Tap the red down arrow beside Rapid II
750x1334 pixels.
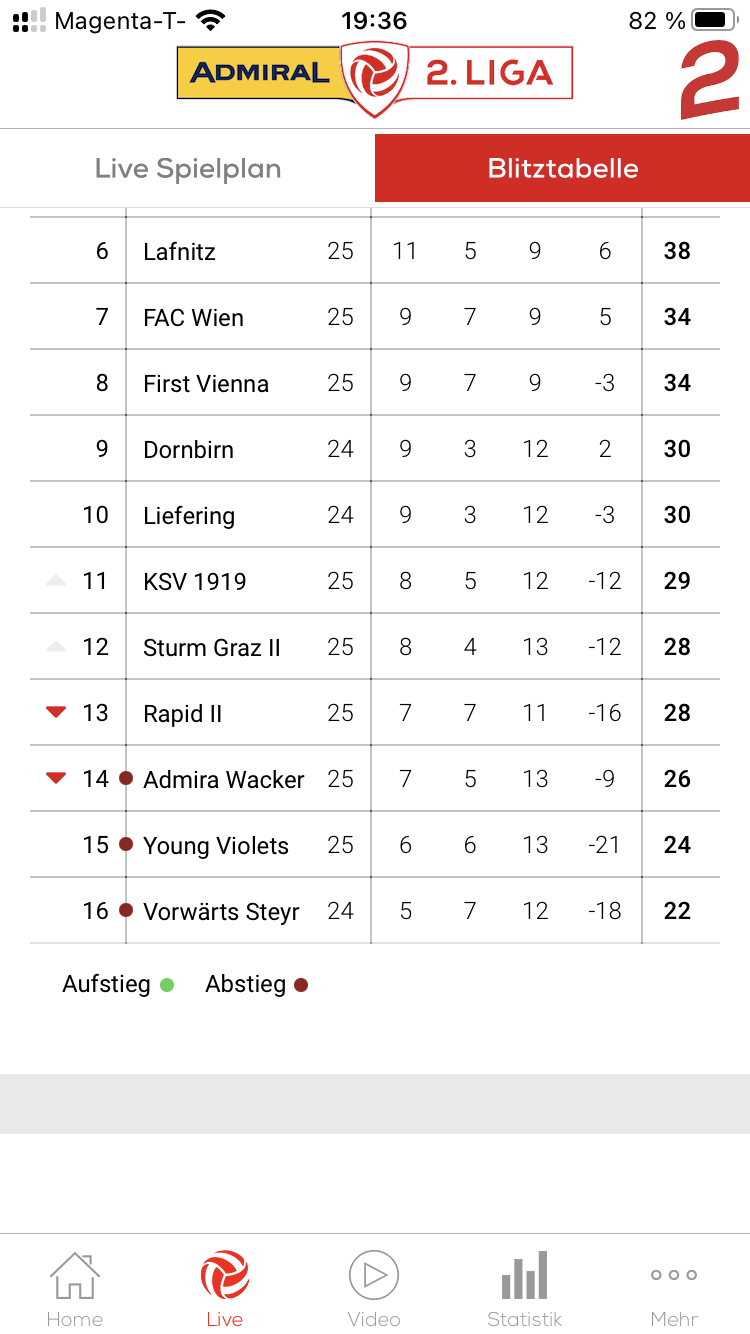pyautogui.click(x=56, y=712)
